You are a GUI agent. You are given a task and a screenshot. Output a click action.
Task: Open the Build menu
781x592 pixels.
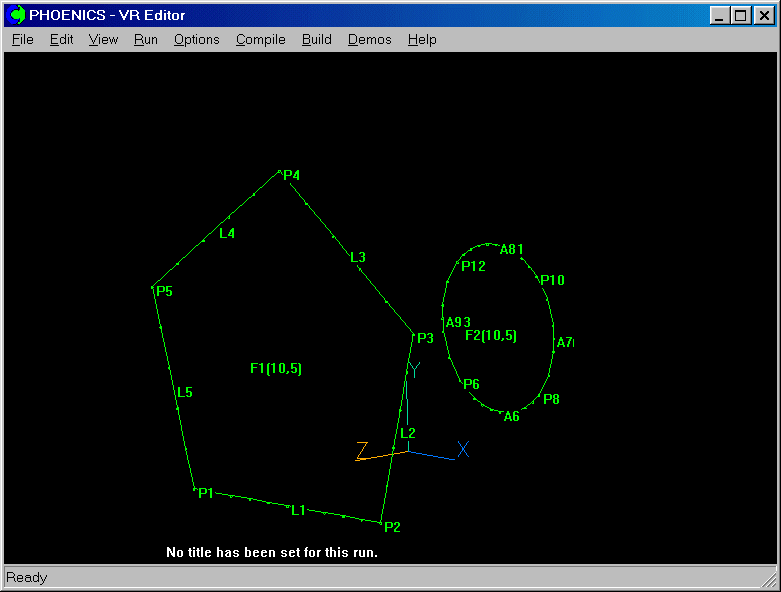316,40
